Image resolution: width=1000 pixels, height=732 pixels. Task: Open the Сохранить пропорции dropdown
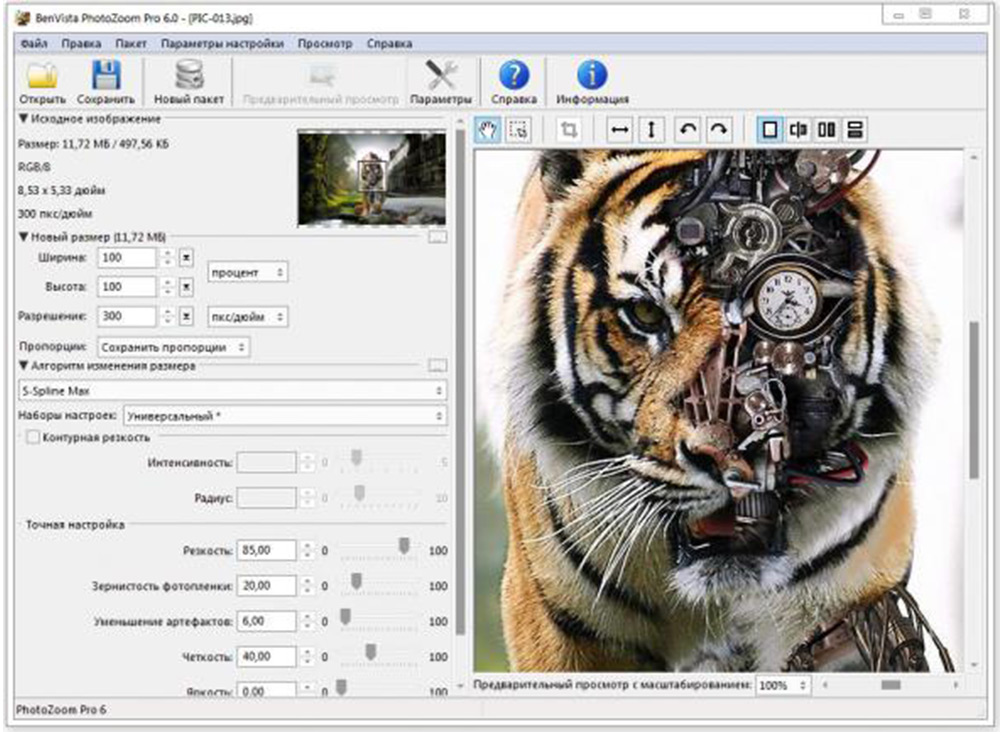[x=173, y=348]
